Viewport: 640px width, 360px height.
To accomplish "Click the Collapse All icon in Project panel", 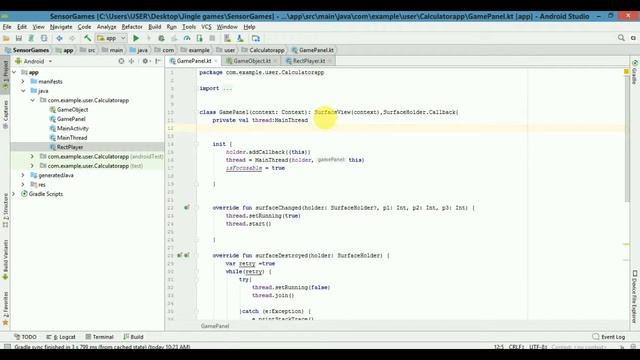I will (x=131, y=61).
